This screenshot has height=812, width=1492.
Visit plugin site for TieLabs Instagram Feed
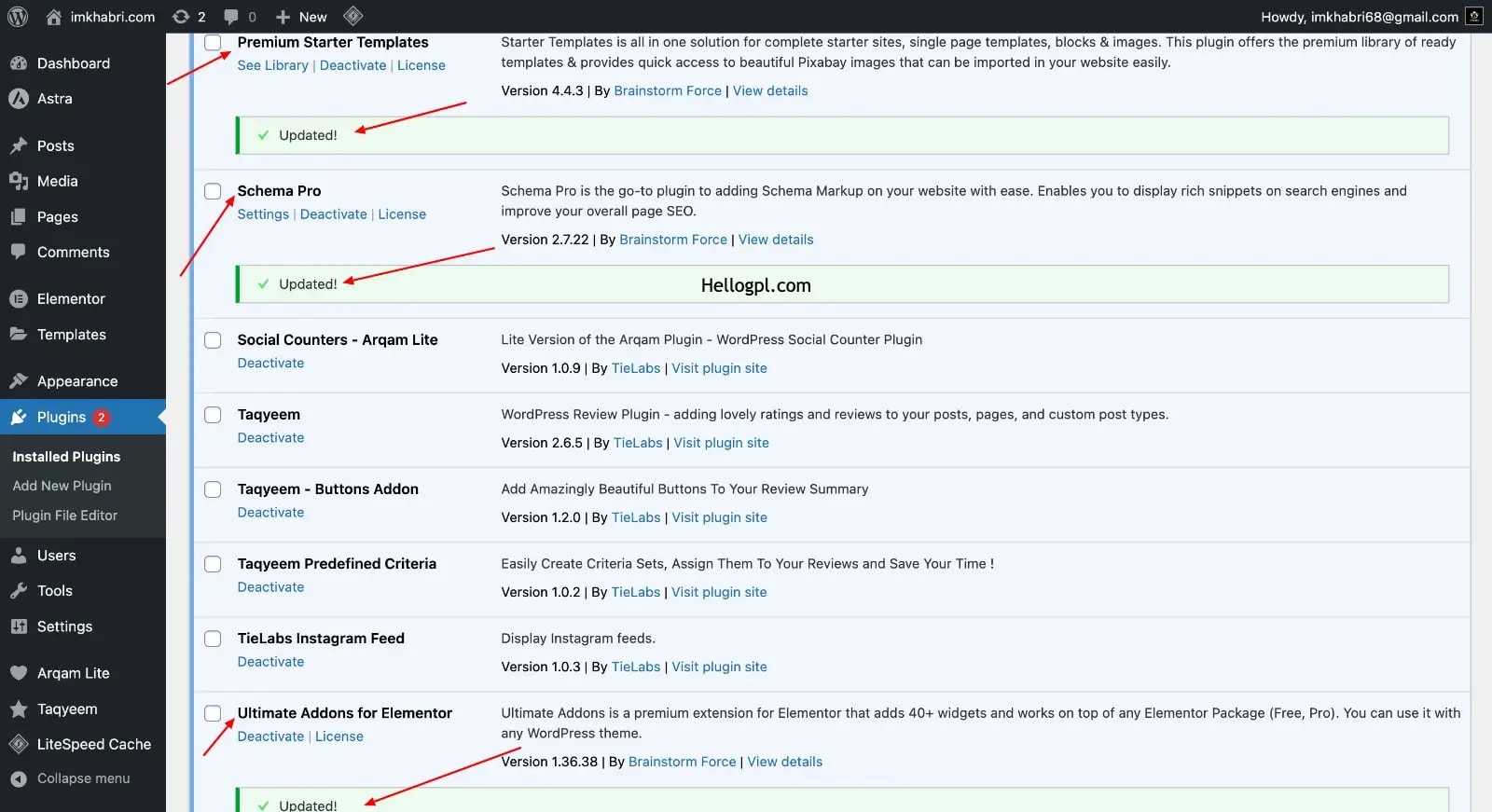click(719, 667)
